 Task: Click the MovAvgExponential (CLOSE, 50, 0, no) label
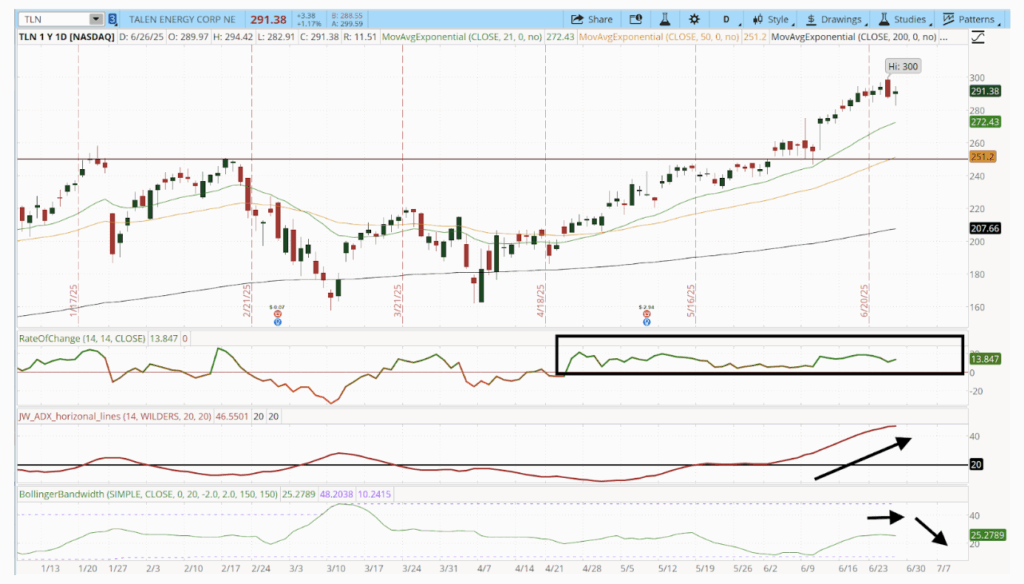[x=659, y=37]
